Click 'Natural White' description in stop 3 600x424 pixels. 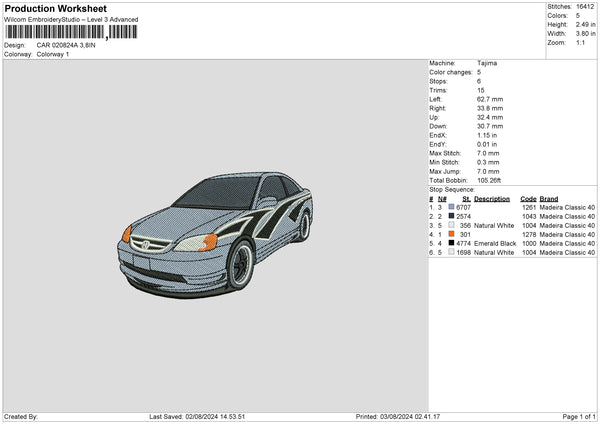(494, 225)
